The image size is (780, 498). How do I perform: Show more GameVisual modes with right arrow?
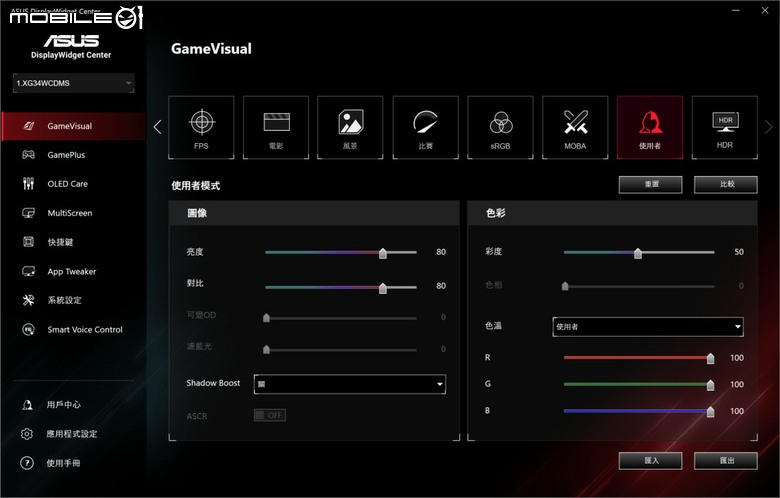coord(769,127)
